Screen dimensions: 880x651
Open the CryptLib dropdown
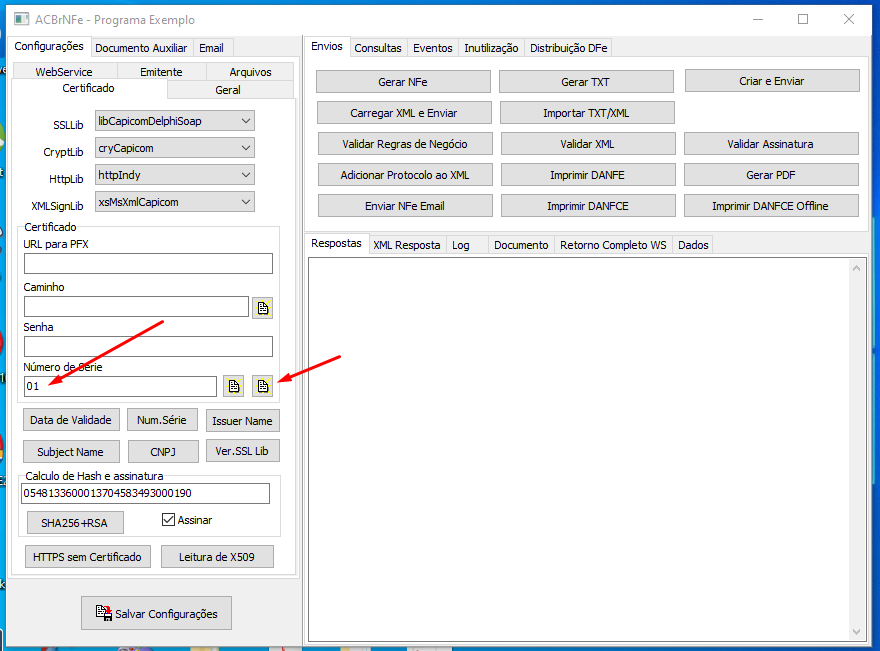[175, 148]
